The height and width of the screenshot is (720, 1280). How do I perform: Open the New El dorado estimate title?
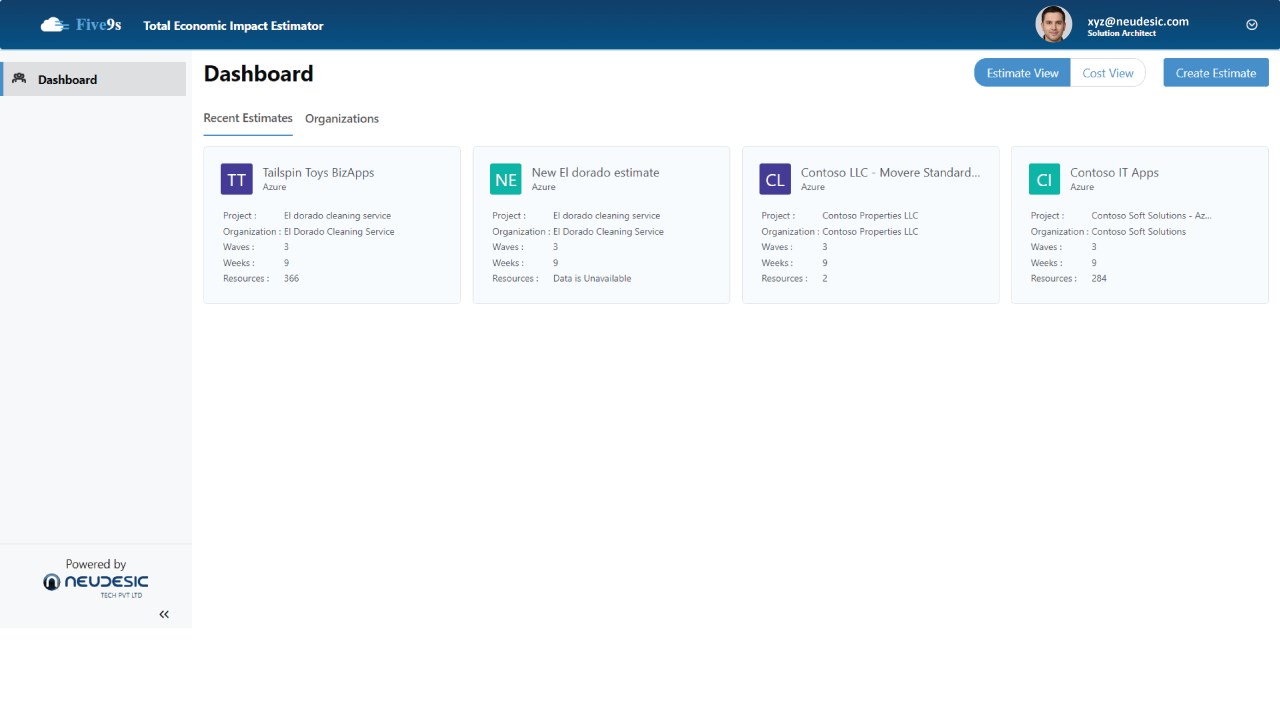(x=595, y=172)
